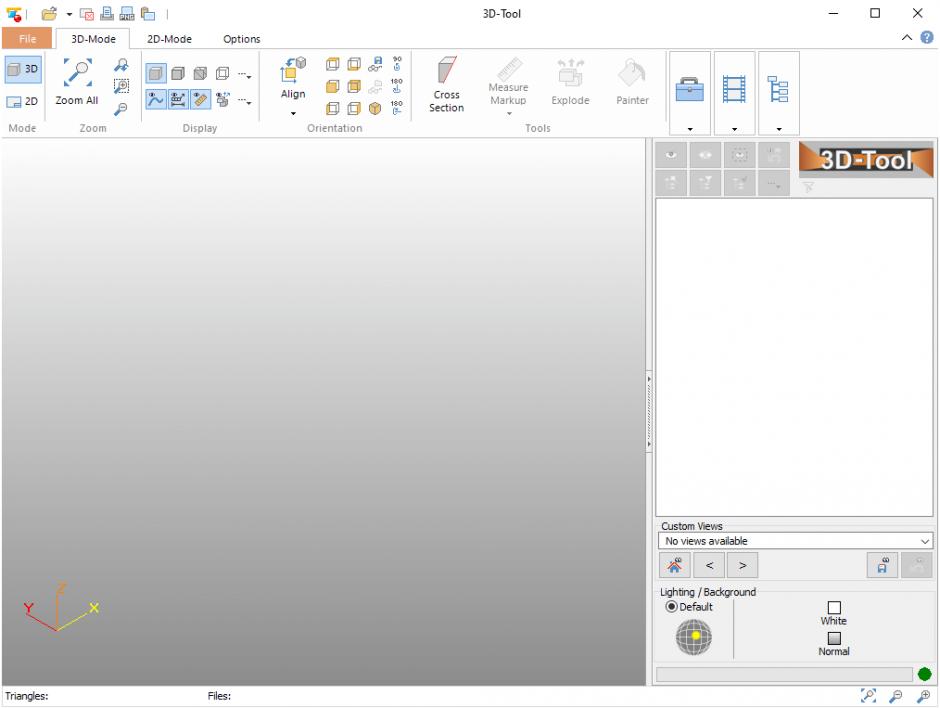This screenshot has height=708, width=940.
Task: Open the model tree structure dropdown
Action: point(779,93)
